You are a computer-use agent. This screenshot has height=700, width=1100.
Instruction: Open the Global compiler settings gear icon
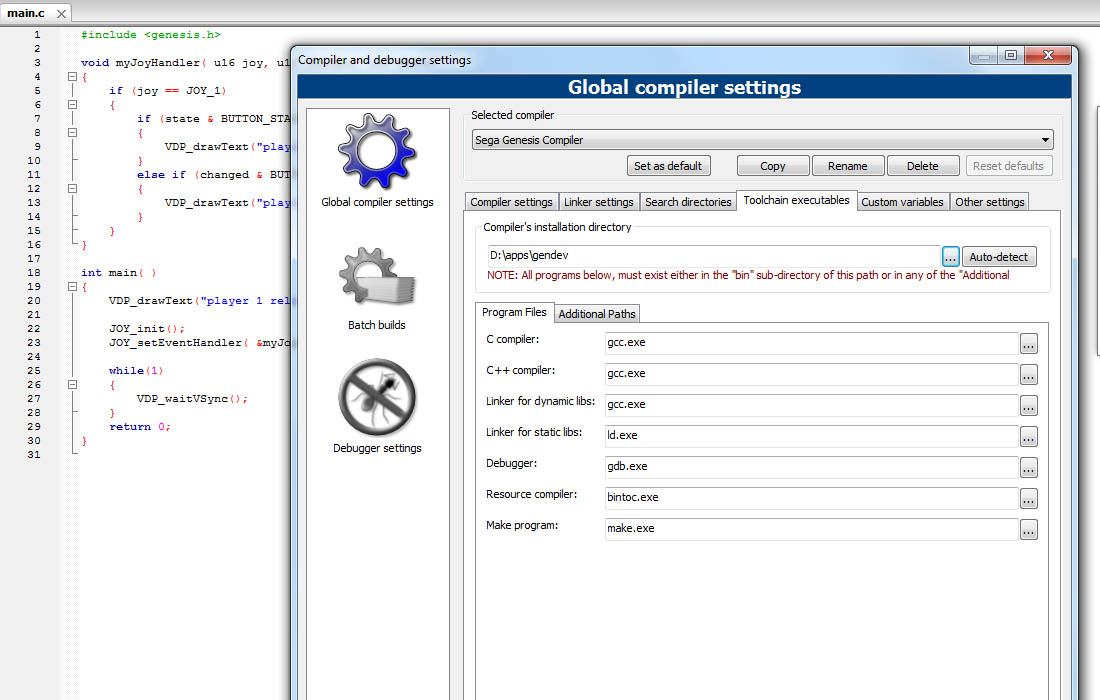376,152
